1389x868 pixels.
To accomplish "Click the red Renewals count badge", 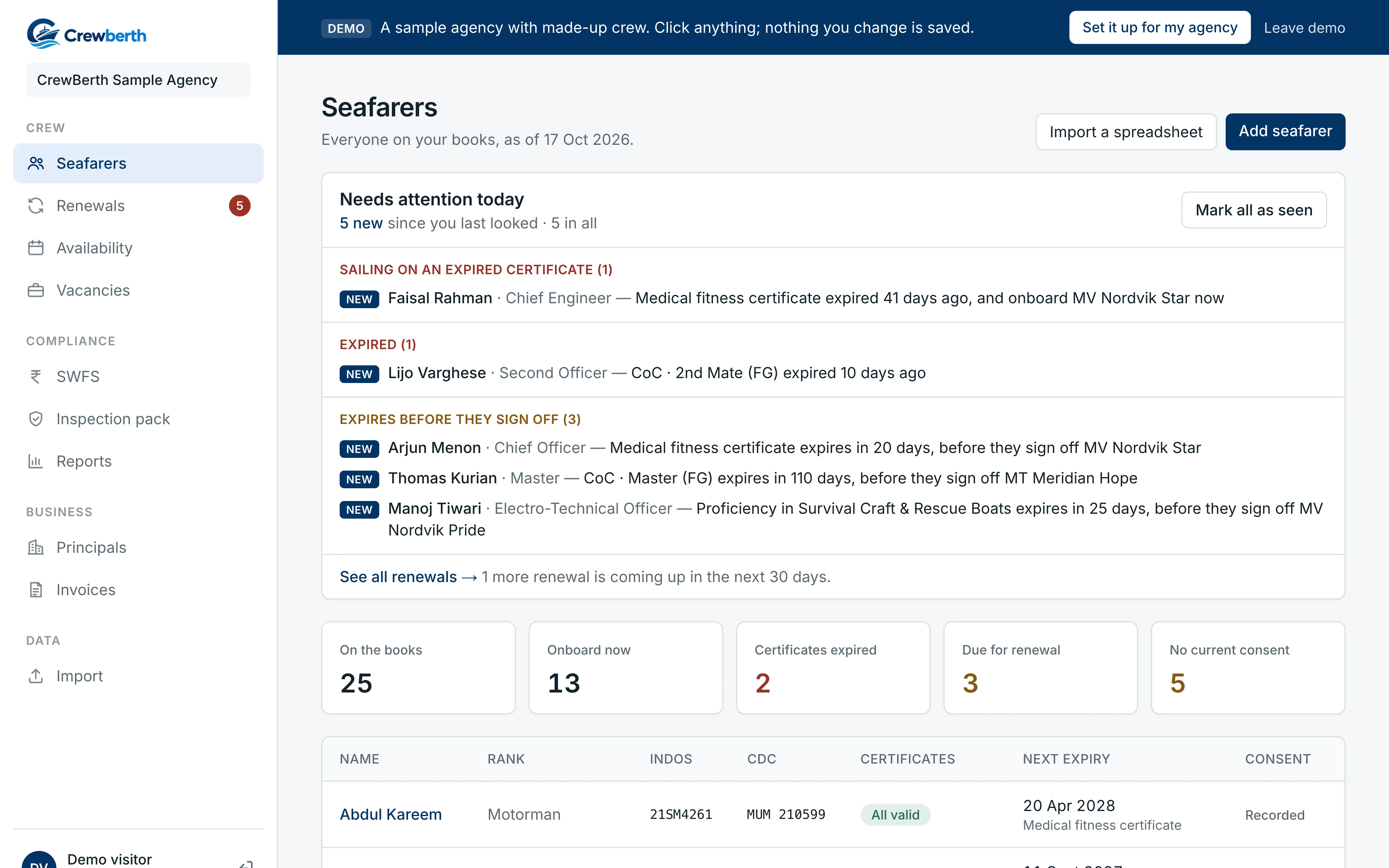I will [239, 206].
